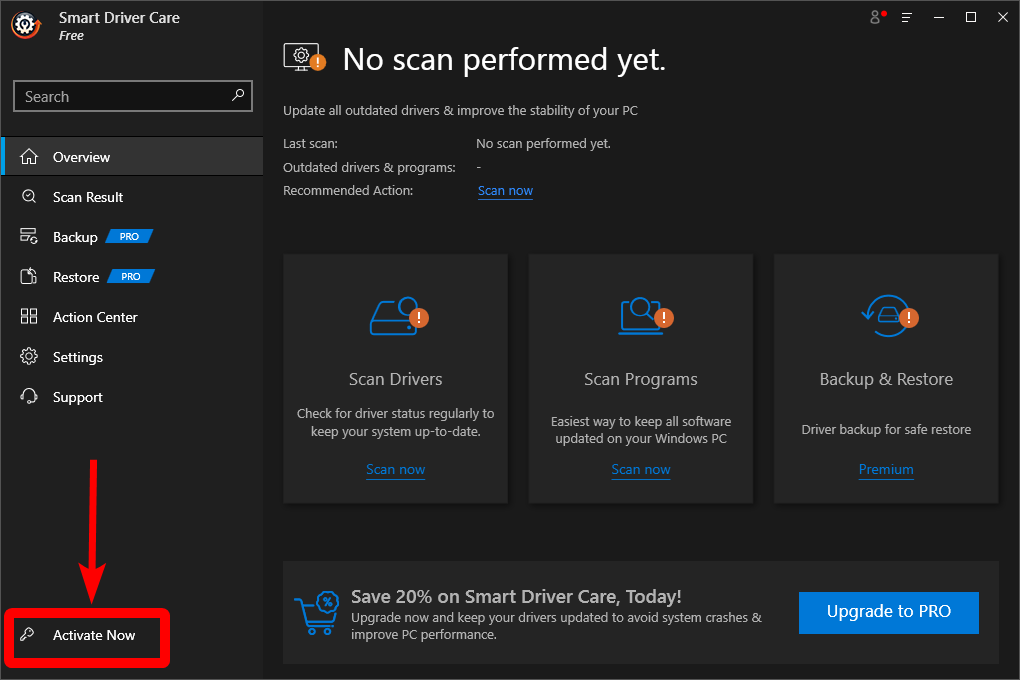The image size is (1020, 680).
Task: Click the Upgrade to PRO button
Action: coord(889,612)
